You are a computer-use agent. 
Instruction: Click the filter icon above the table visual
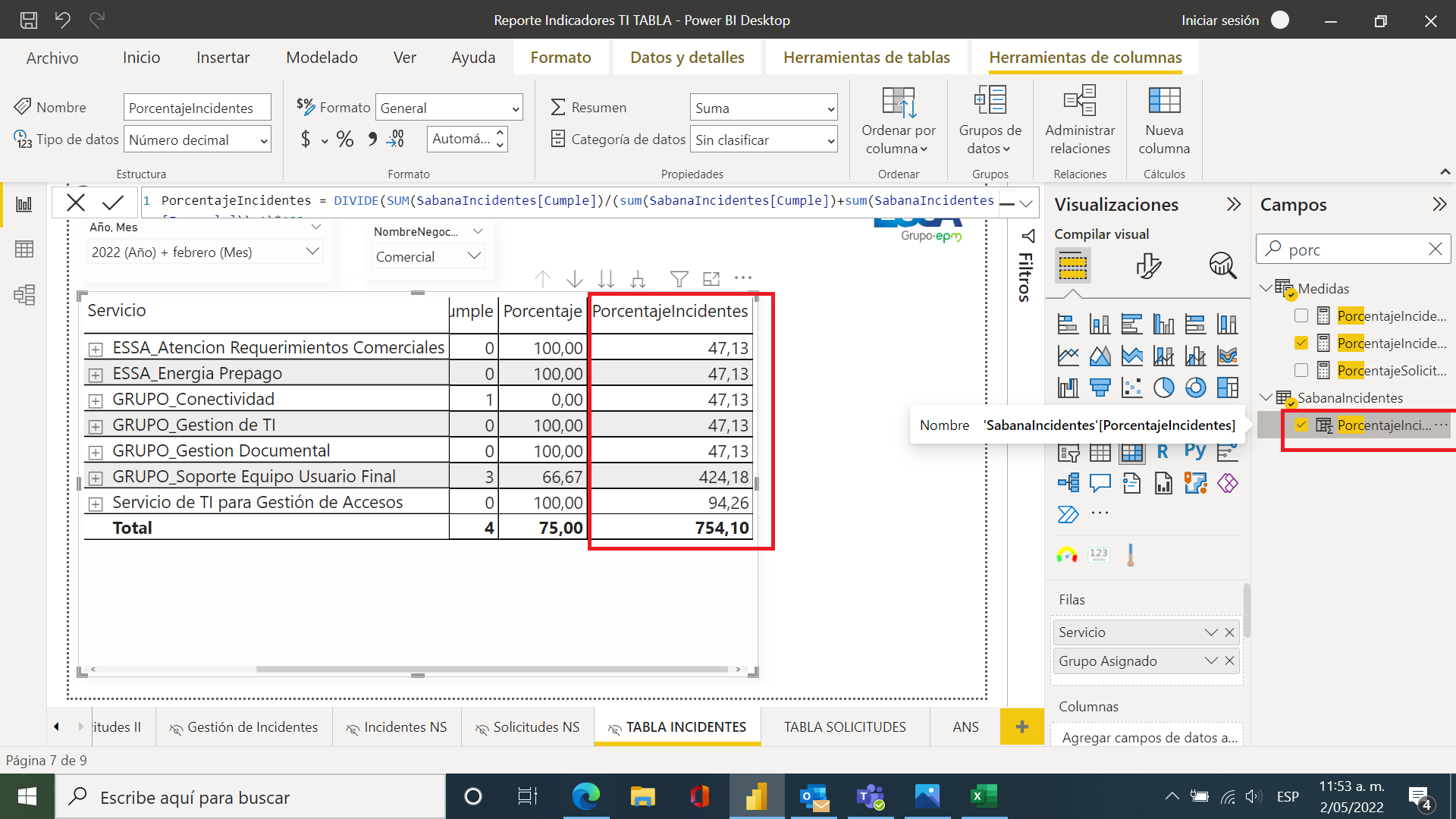679,279
